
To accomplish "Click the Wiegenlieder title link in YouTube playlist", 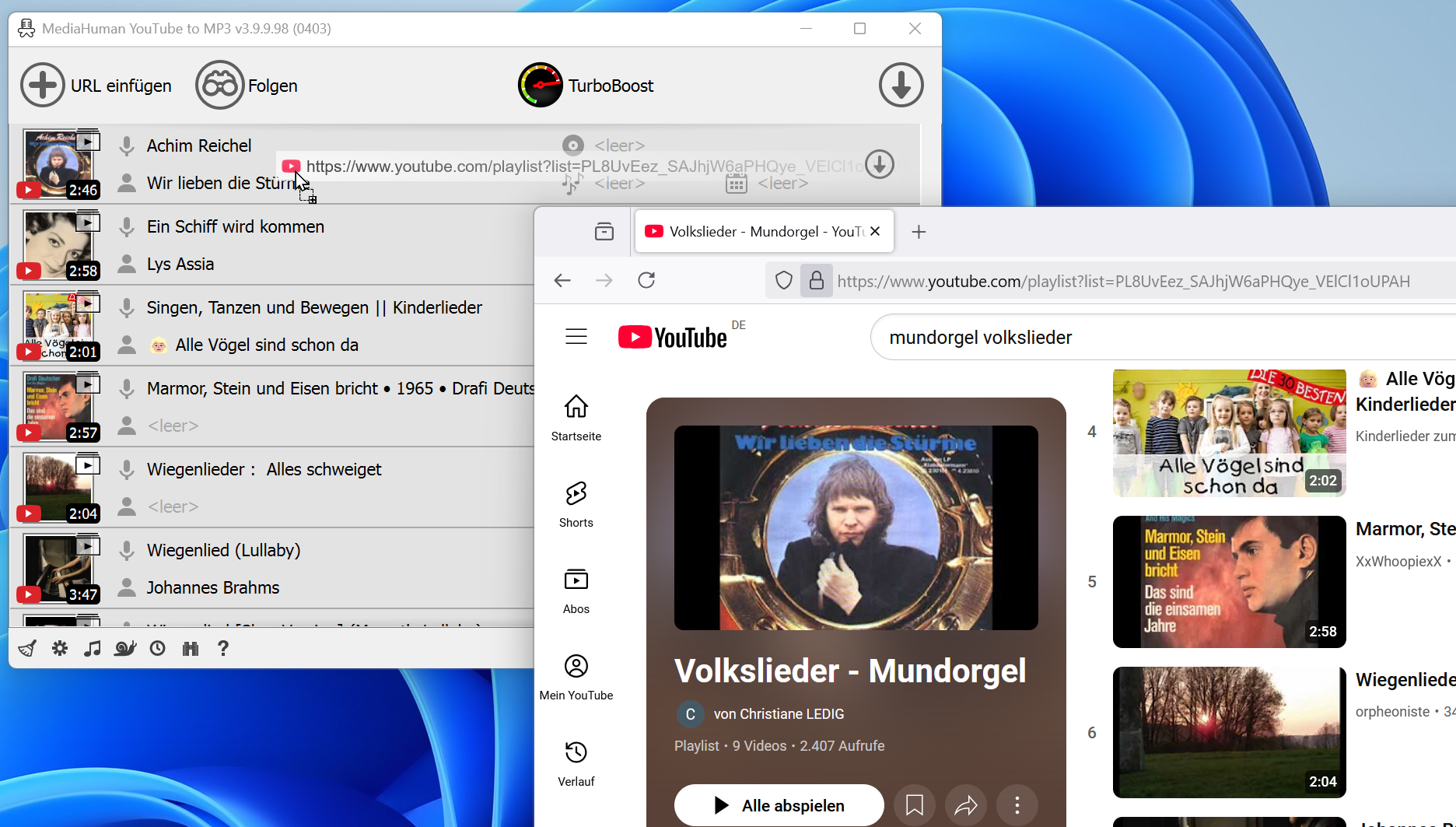I will coord(1405,680).
